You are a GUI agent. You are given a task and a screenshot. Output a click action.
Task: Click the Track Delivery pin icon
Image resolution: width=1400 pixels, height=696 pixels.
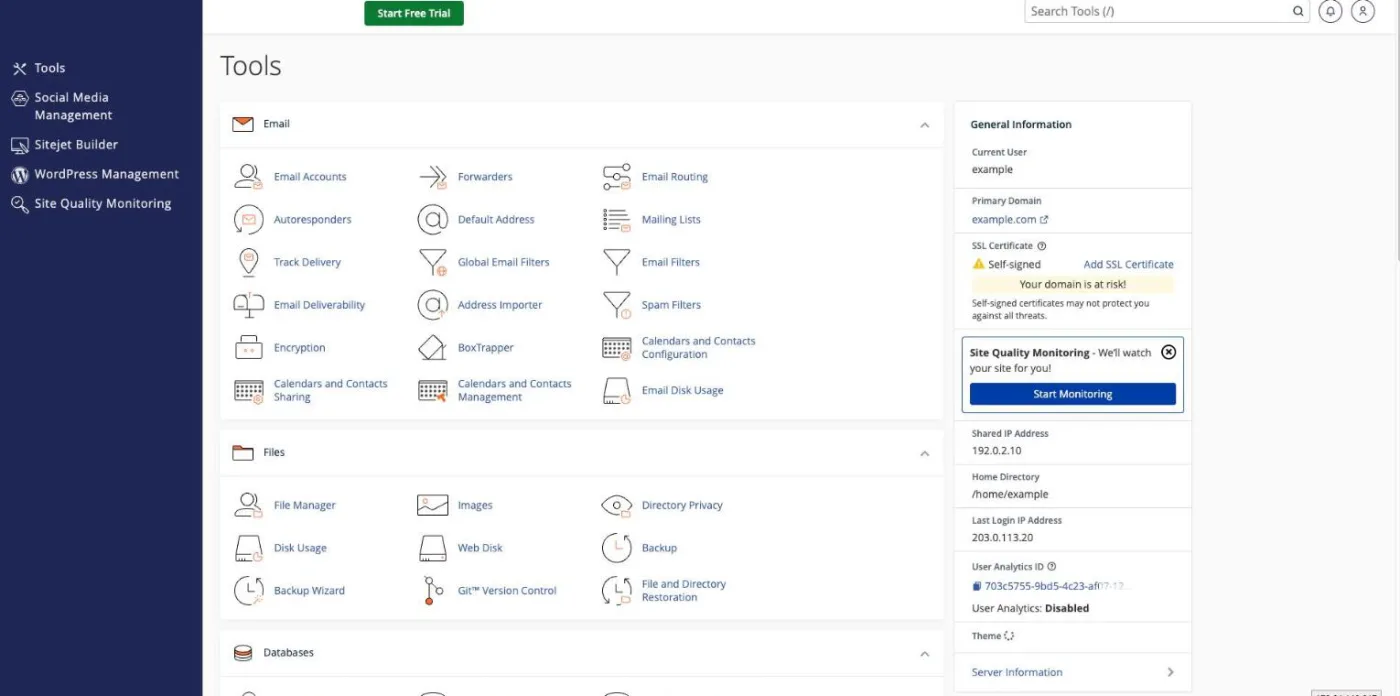[248, 263]
